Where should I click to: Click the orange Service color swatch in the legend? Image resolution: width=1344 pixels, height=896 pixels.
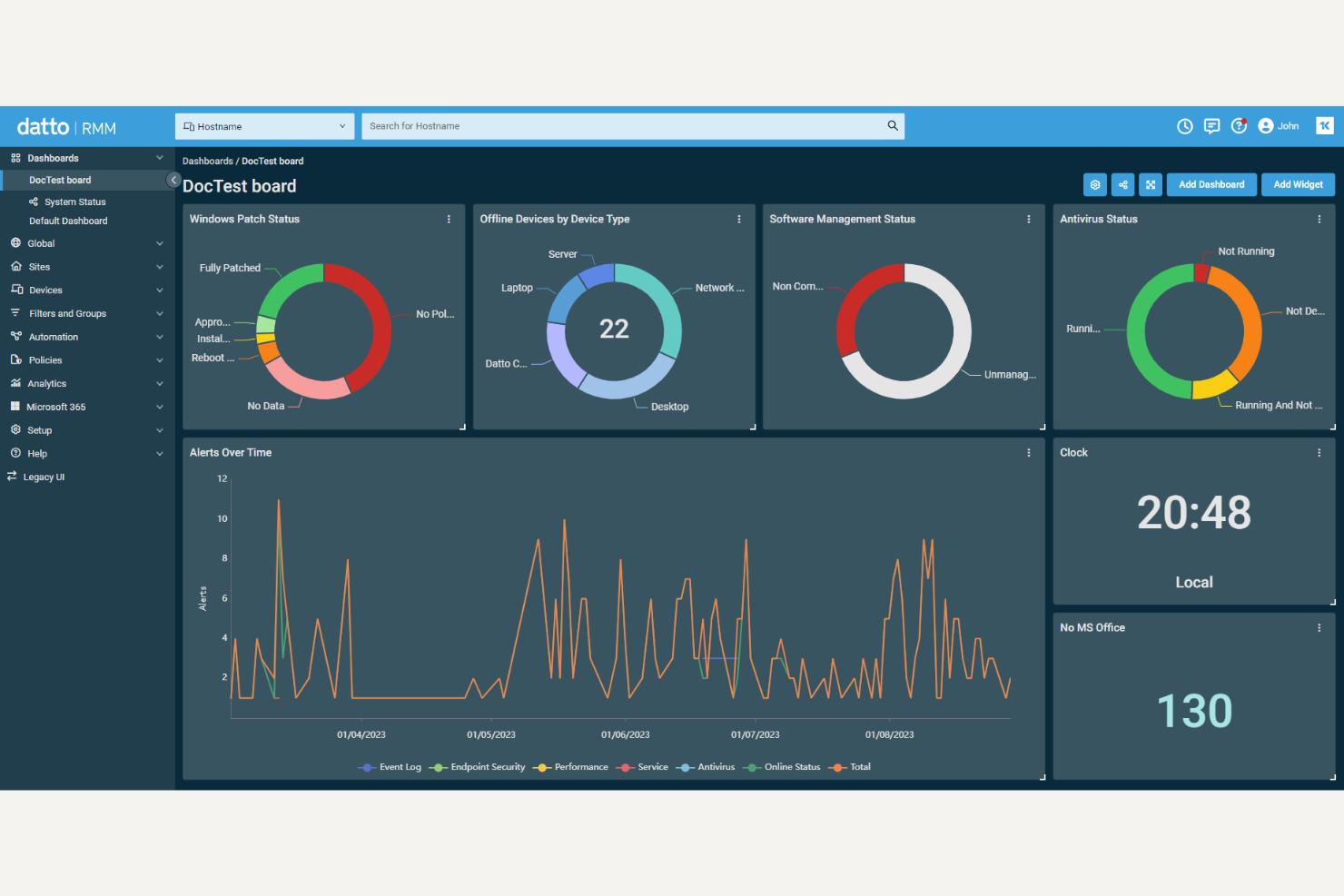[x=624, y=767]
